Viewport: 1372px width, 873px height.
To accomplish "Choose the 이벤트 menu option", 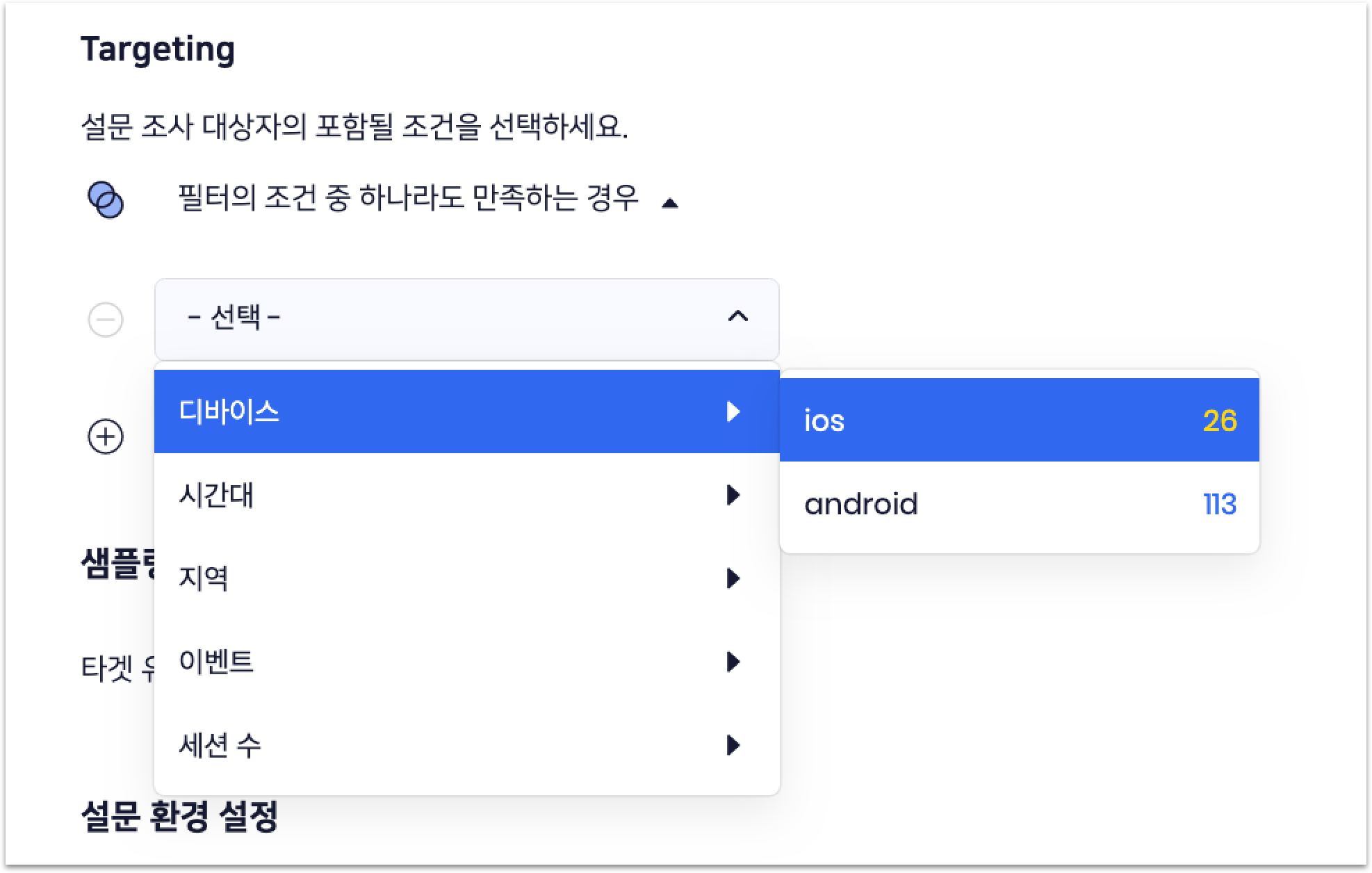I will tap(217, 662).
